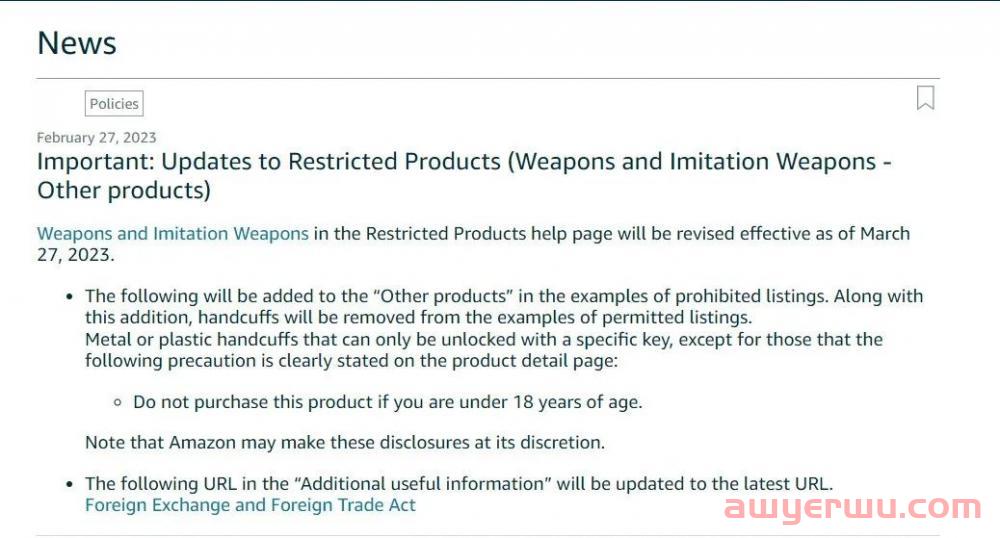Click the Note that Amazon may make disclosures line

tap(345, 442)
